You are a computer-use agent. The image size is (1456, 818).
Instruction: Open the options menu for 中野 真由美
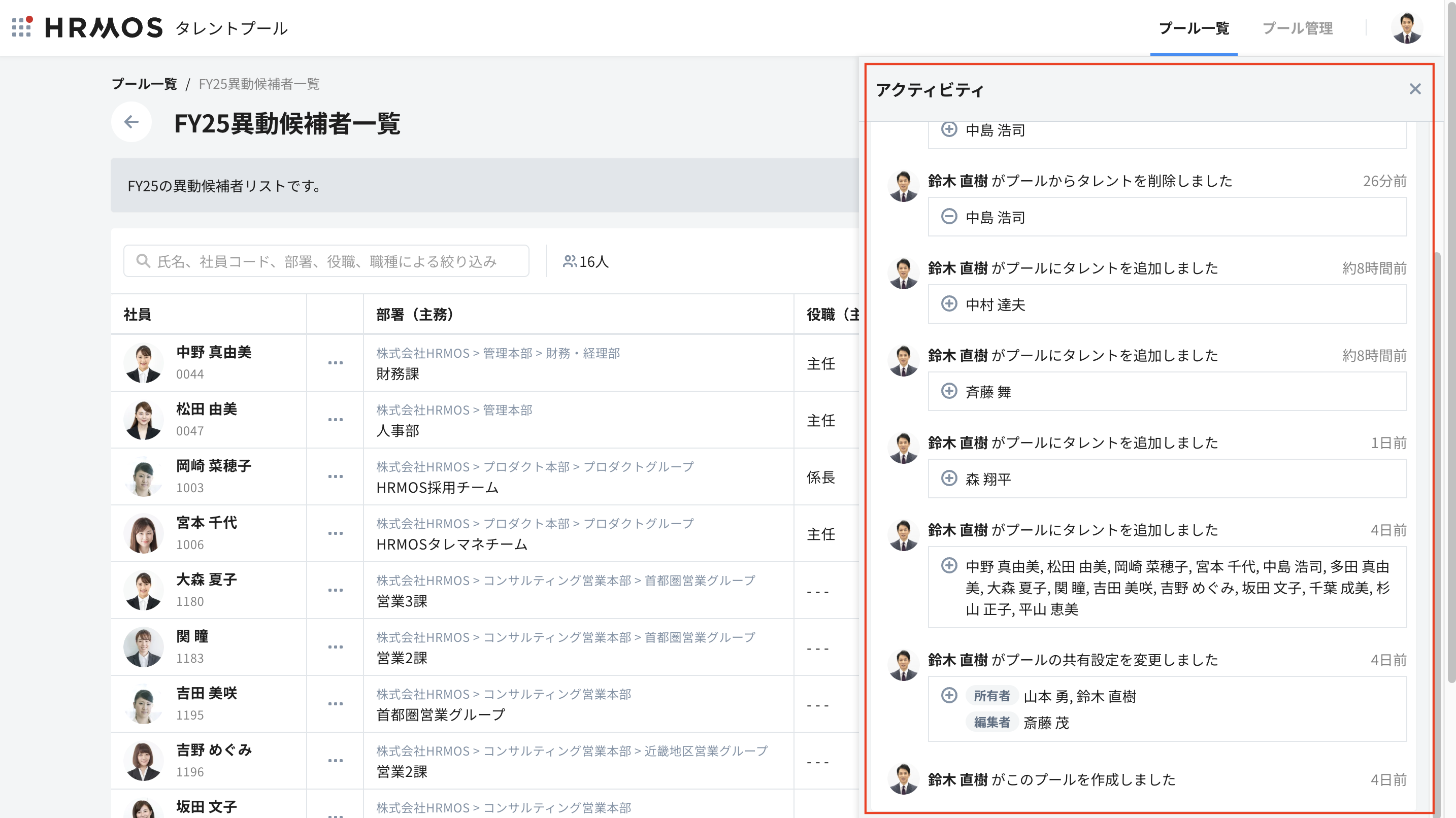pos(335,363)
